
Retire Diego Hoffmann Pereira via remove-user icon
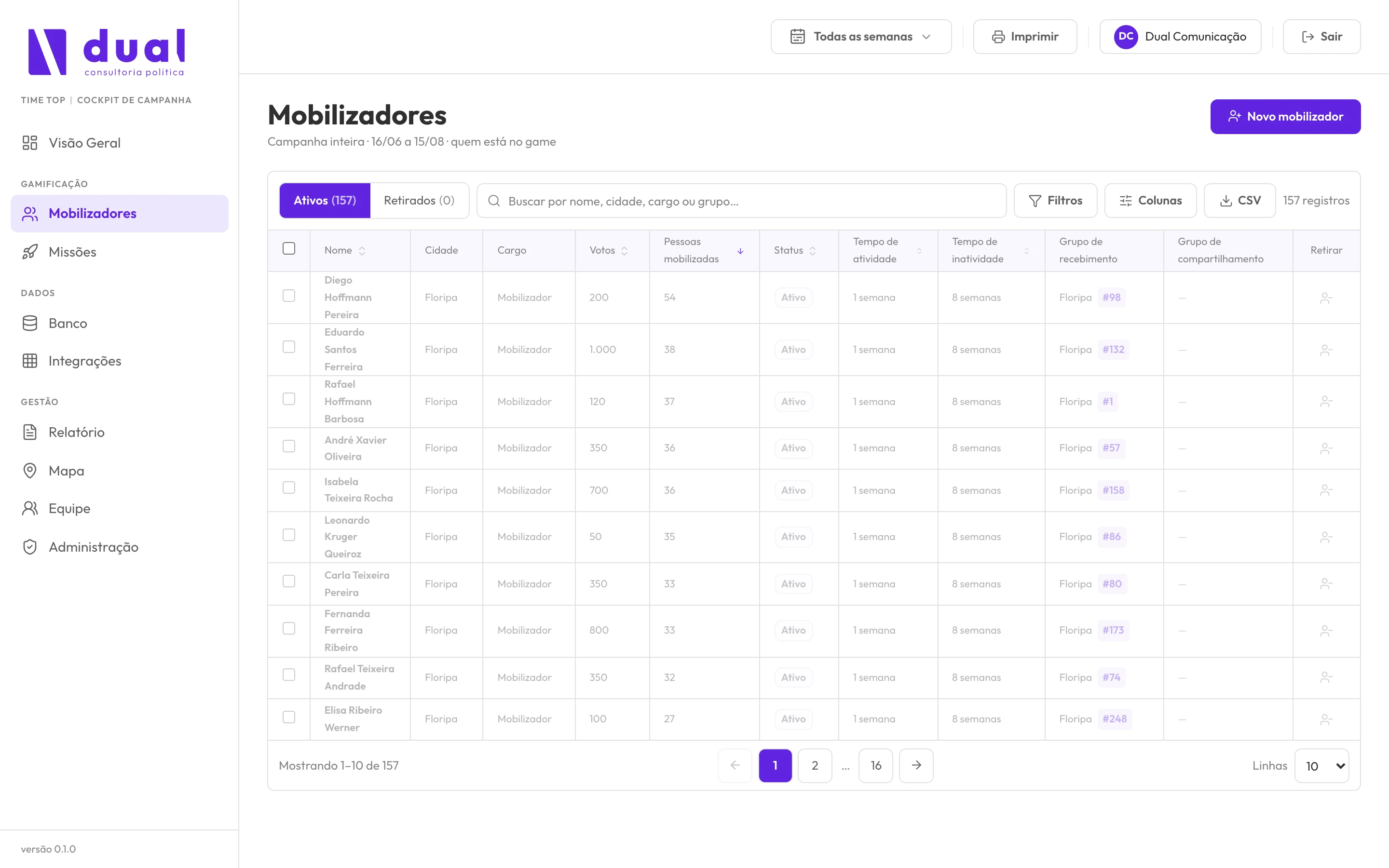tap(1326, 298)
